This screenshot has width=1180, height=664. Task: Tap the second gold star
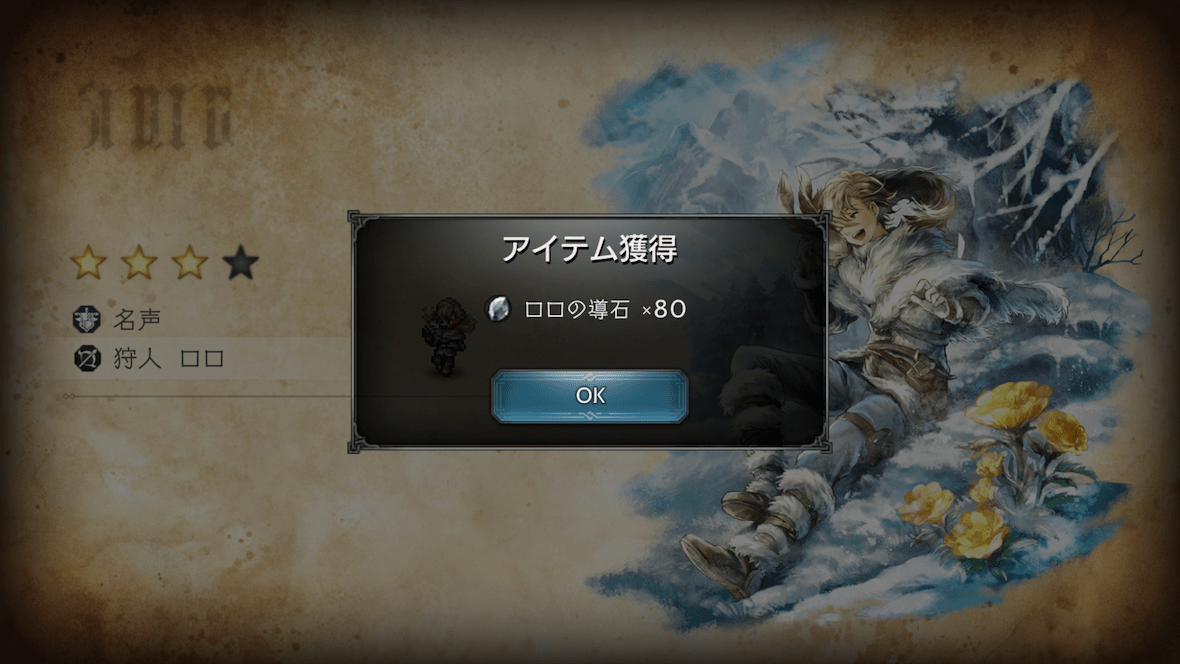pos(139,262)
